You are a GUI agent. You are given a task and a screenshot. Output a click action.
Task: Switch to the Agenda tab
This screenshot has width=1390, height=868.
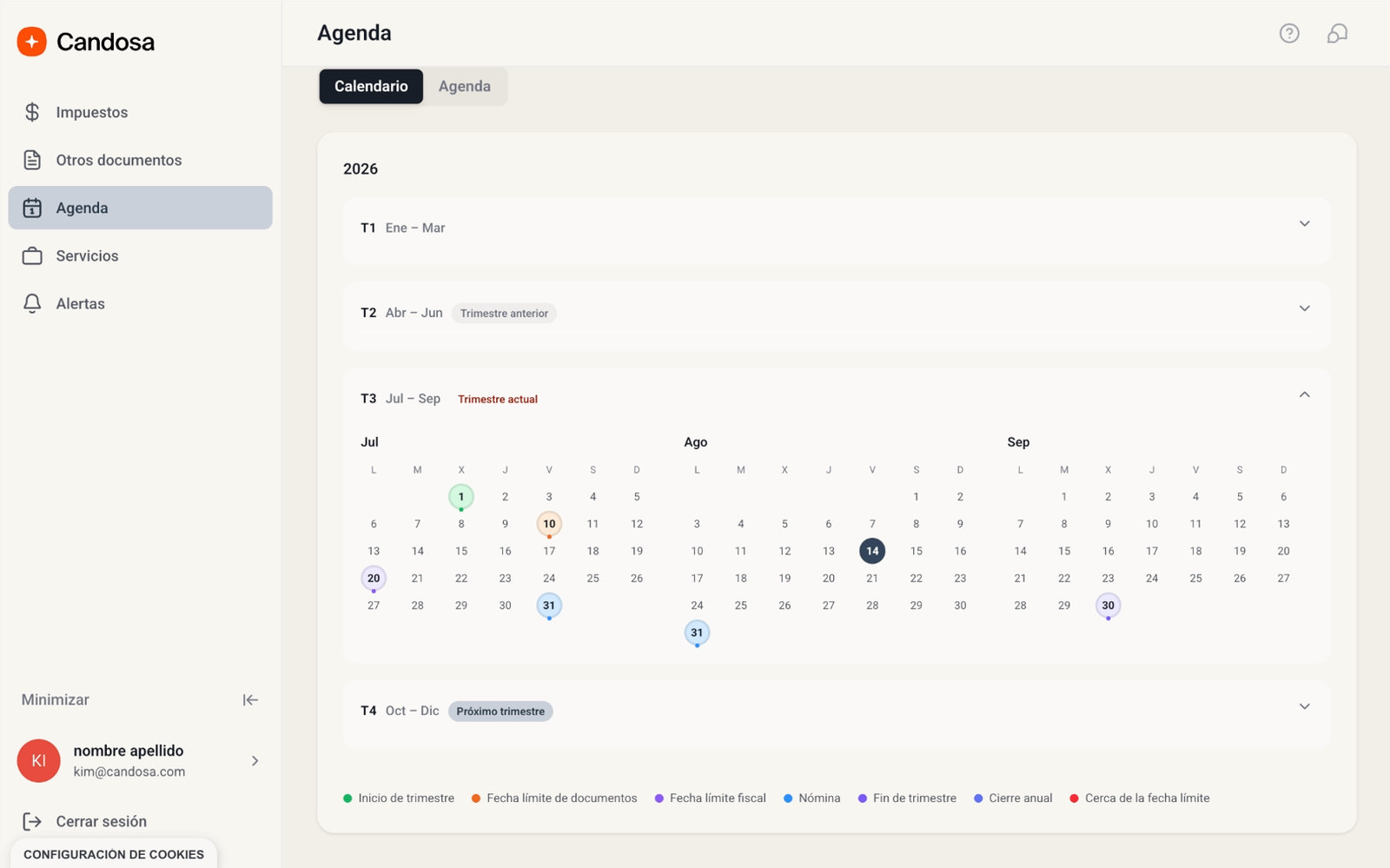click(465, 86)
